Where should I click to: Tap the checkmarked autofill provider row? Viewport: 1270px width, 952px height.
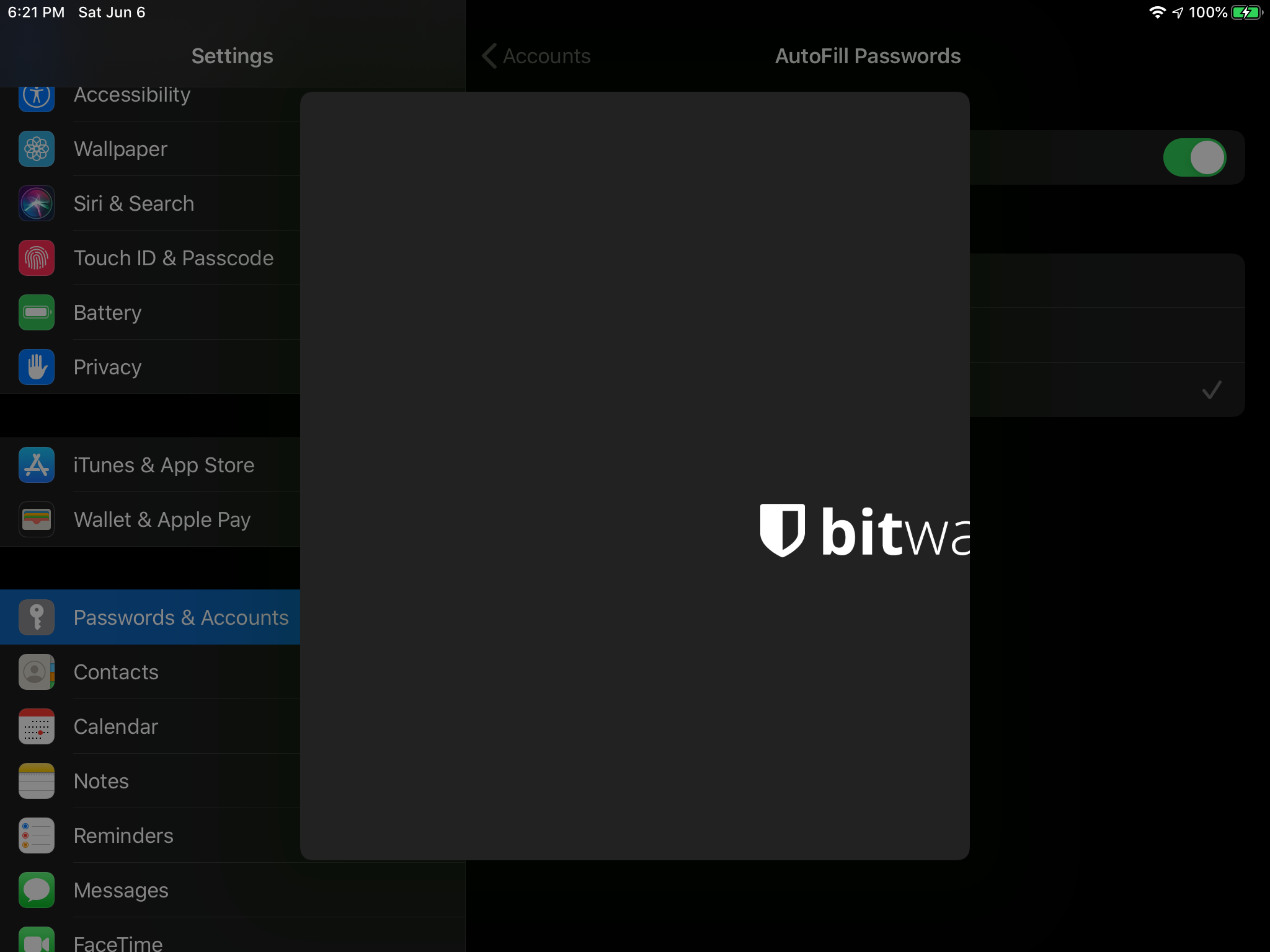pyautogui.click(x=1108, y=390)
